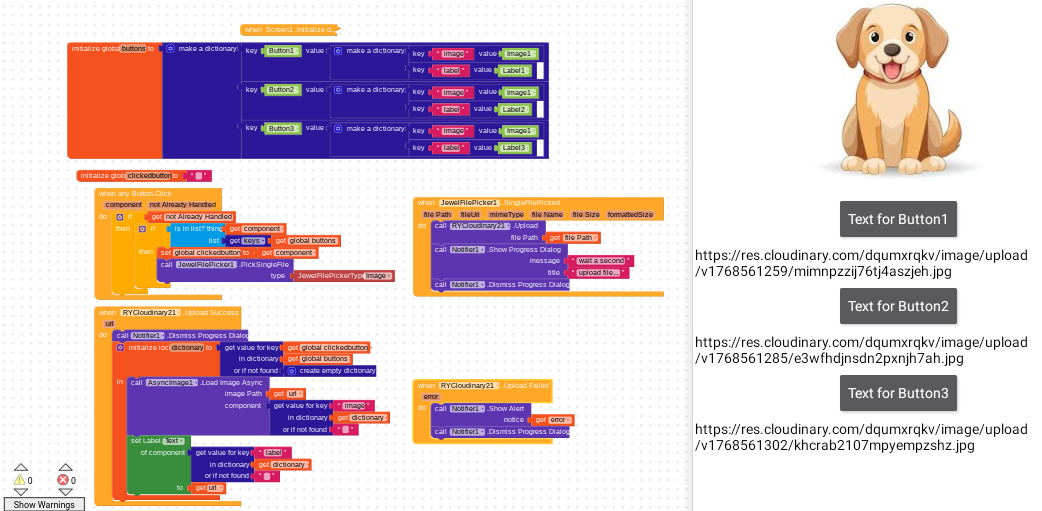Click the file Size event parameter

(585, 215)
